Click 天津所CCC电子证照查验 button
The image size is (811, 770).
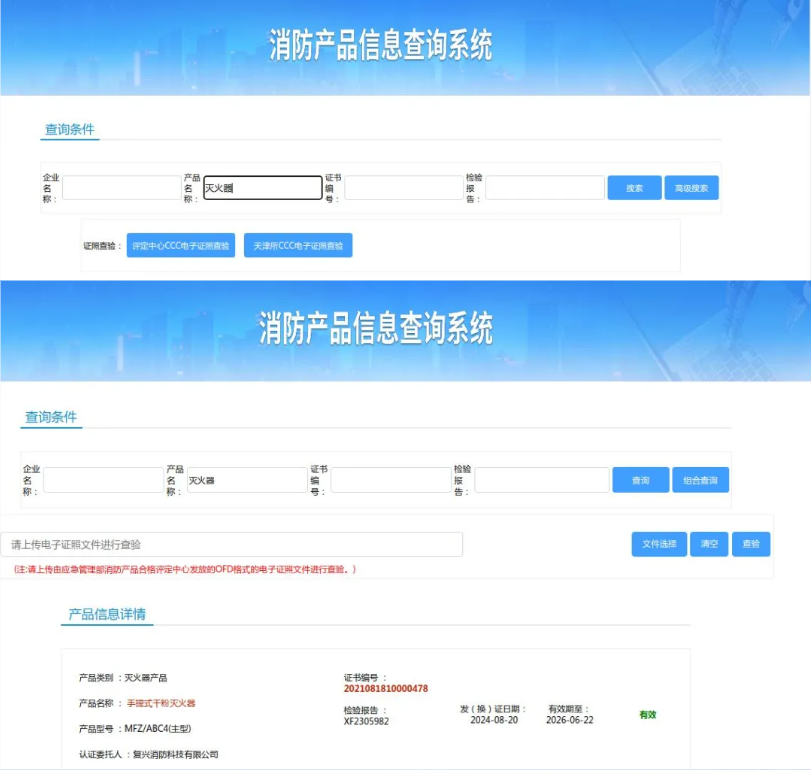pyautogui.click(x=298, y=245)
